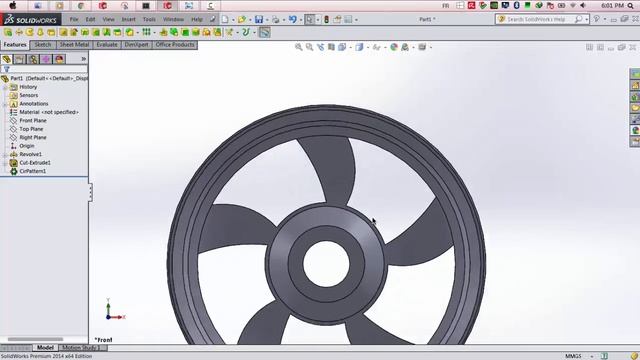Open the Options dropdown arrow
The image size is (640, 360).
point(356,20)
